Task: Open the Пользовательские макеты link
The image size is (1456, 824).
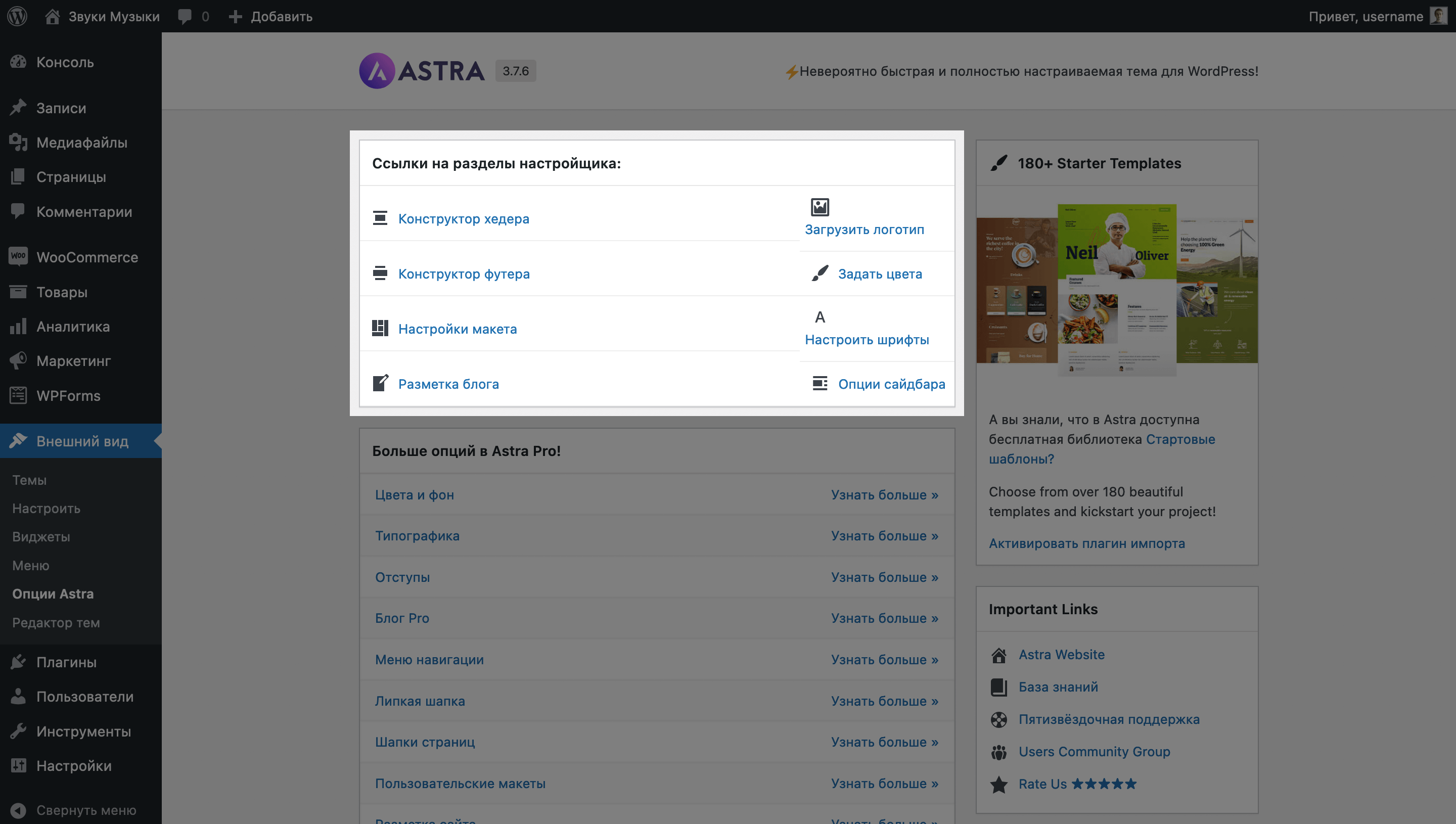Action: [461, 784]
